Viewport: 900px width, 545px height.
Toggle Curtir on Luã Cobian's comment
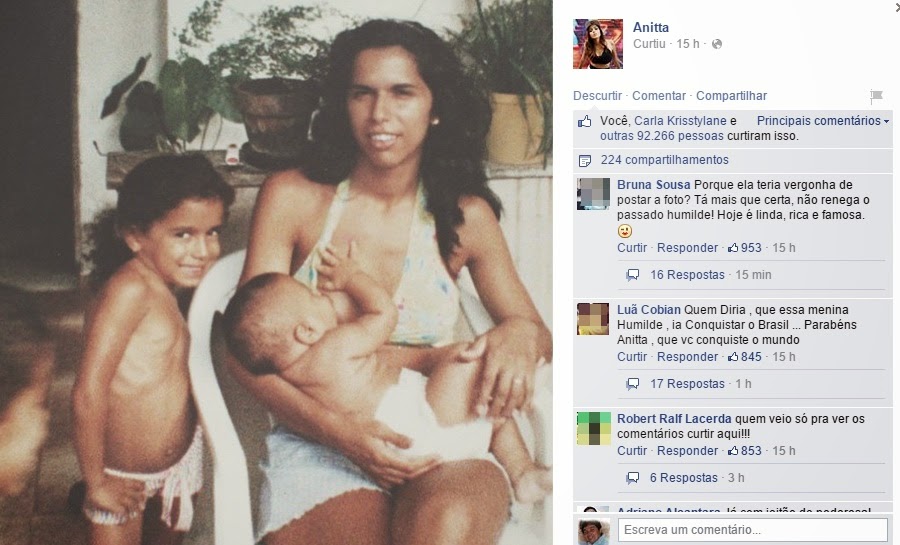click(x=631, y=357)
